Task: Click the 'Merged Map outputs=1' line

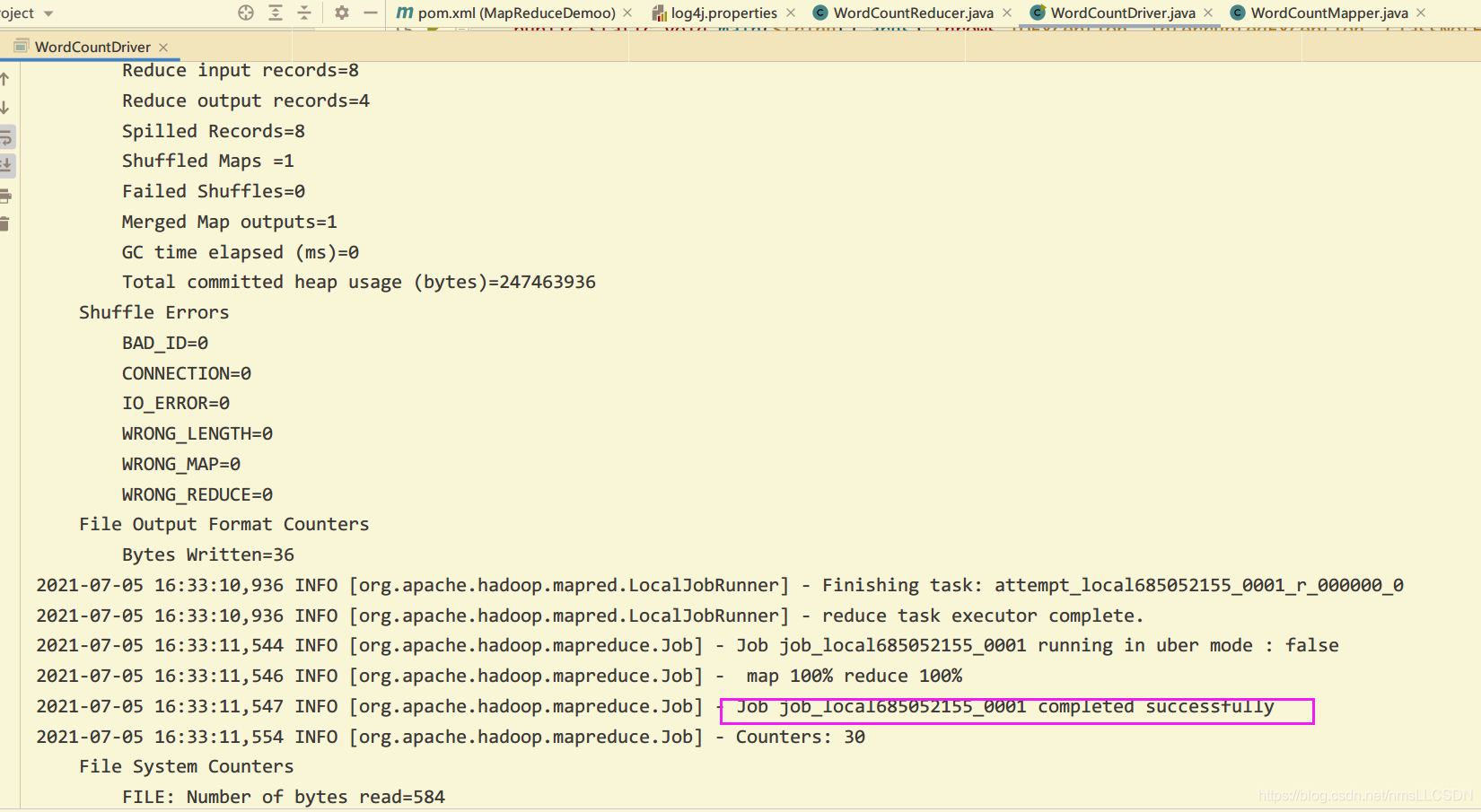Action: point(230,223)
